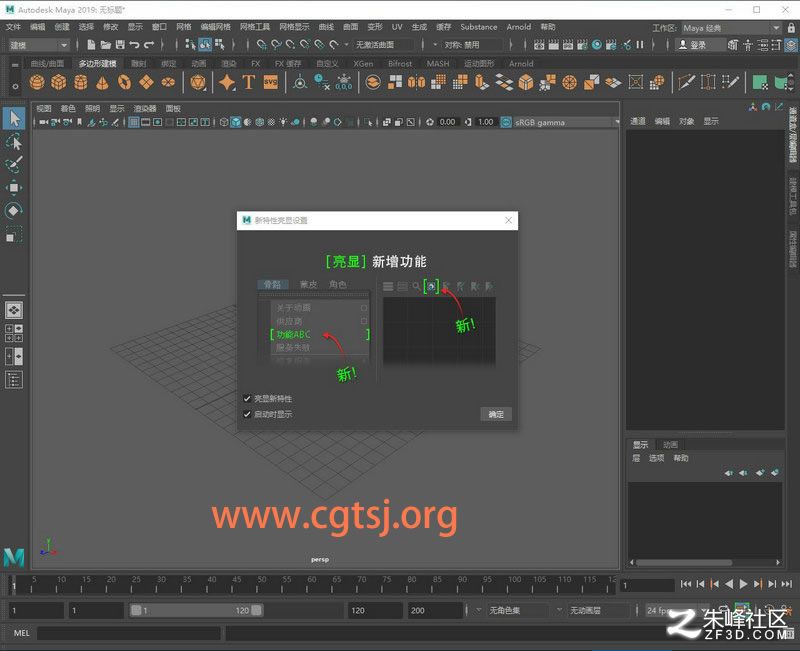Click the playback end field showing 200
Image resolution: width=800 pixels, height=651 pixels.
(x=435, y=610)
